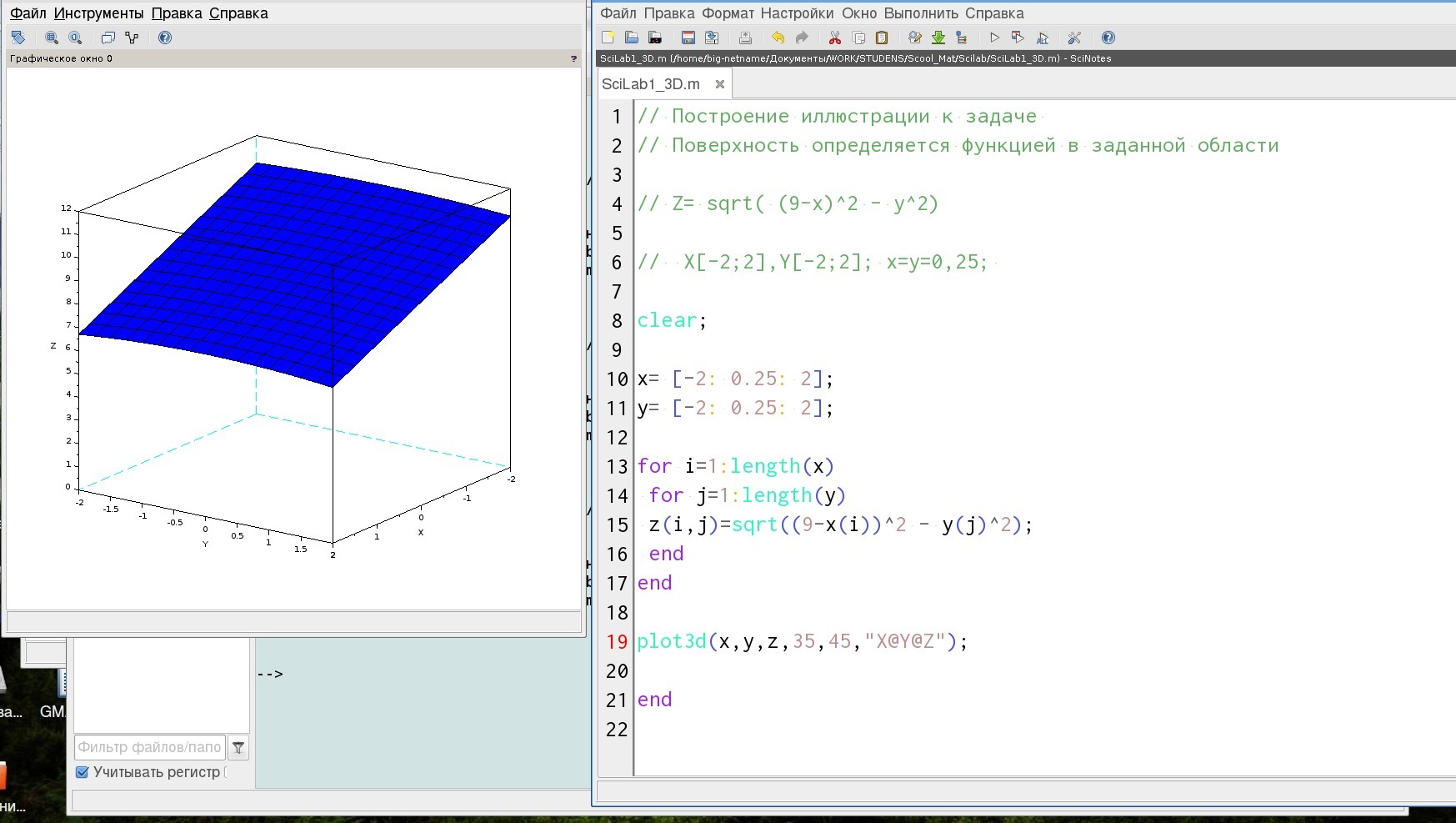Viewport: 1456px width, 823px height.
Task: Click line number 19 in the editor gutter
Action: point(617,641)
